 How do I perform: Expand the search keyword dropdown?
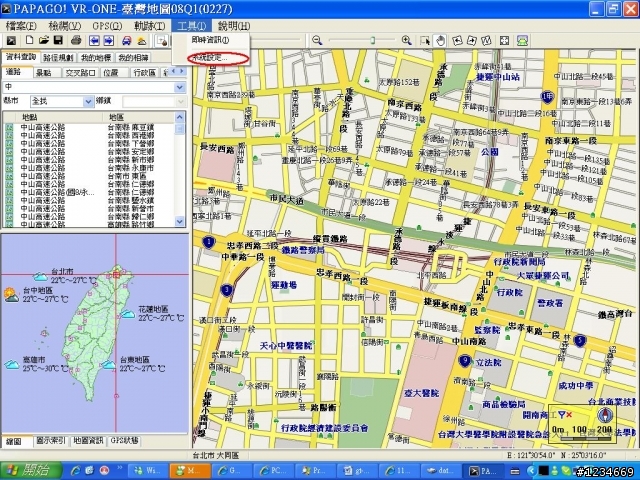click(x=180, y=87)
